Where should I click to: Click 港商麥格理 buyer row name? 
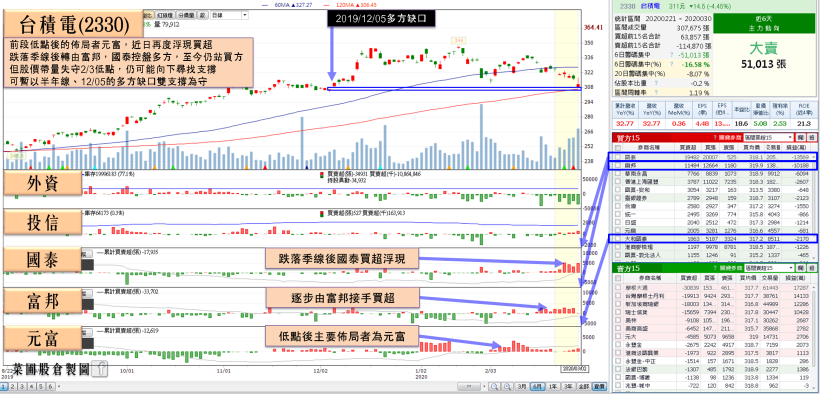pyautogui.click(x=639, y=246)
